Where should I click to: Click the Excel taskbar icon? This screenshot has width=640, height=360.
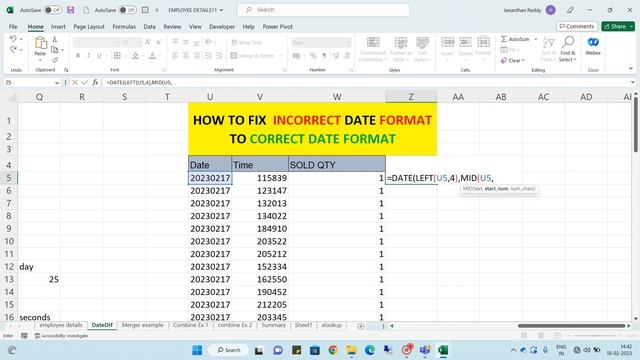[443, 350]
